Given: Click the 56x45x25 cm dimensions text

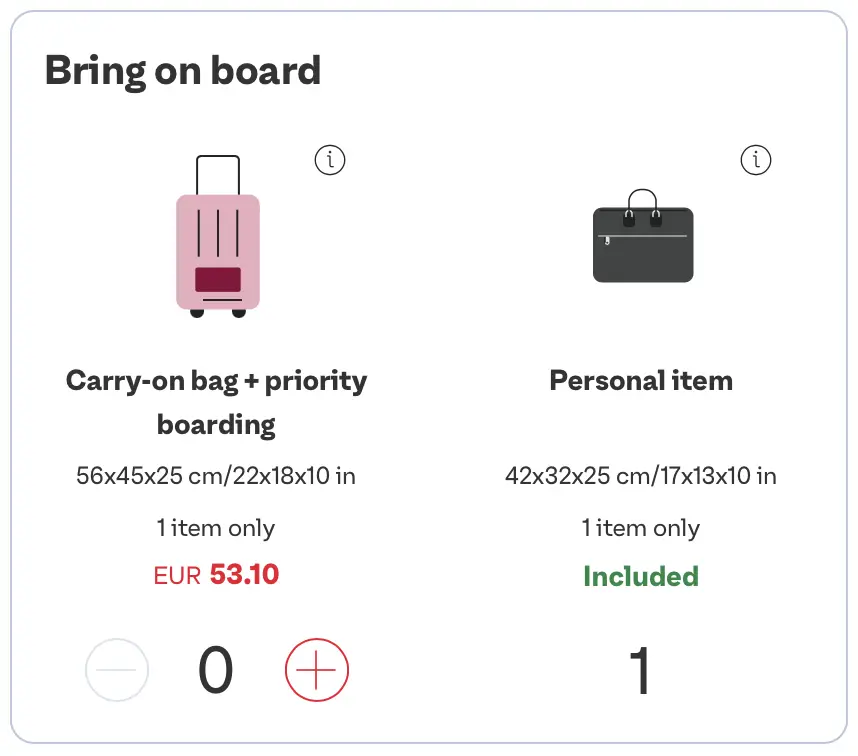Looking at the screenshot, I should (x=216, y=475).
